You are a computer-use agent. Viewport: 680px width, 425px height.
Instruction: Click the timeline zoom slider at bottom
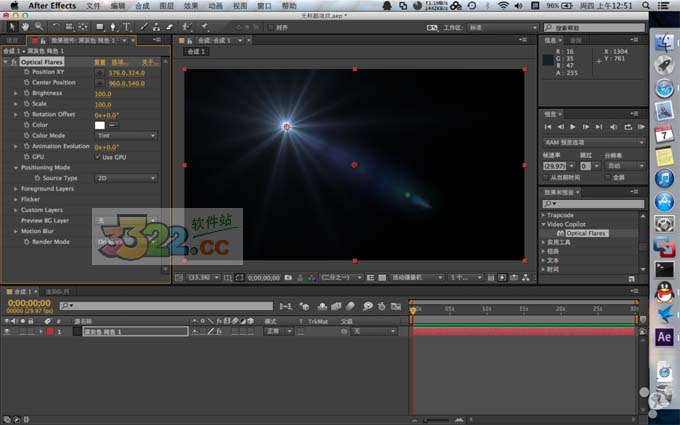437,420
